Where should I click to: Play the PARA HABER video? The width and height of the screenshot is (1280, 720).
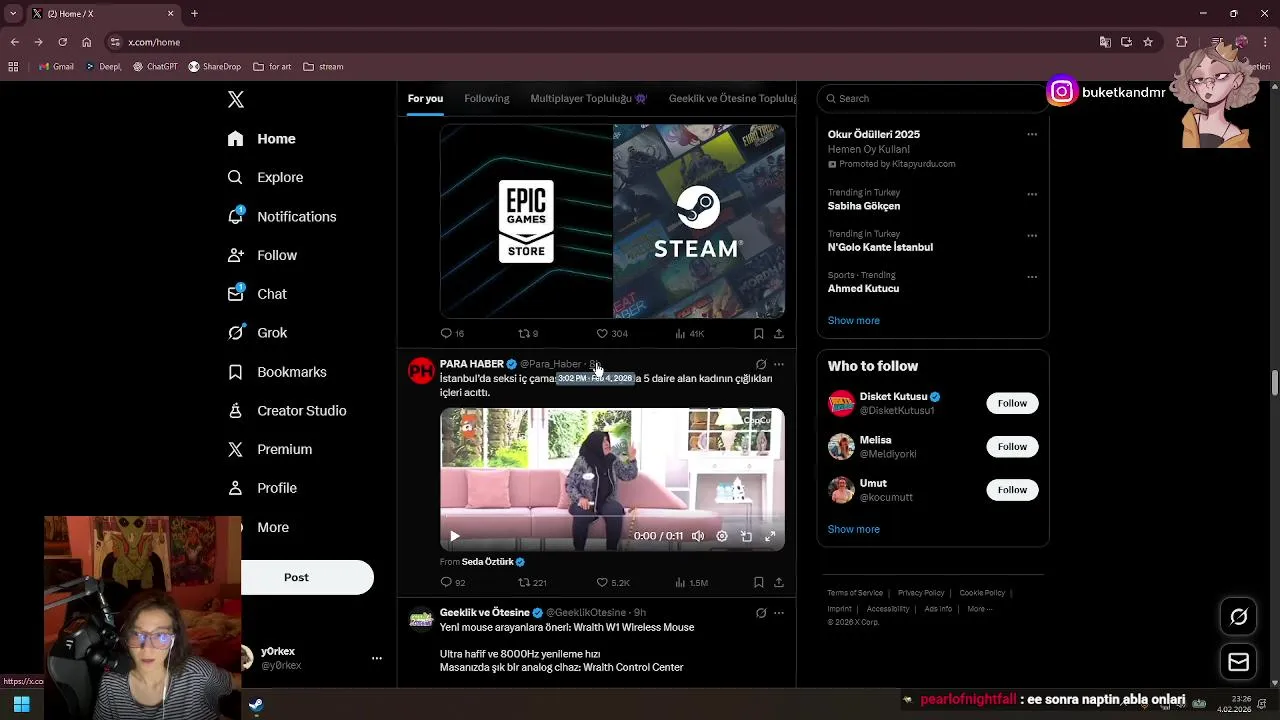click(454, 536)
